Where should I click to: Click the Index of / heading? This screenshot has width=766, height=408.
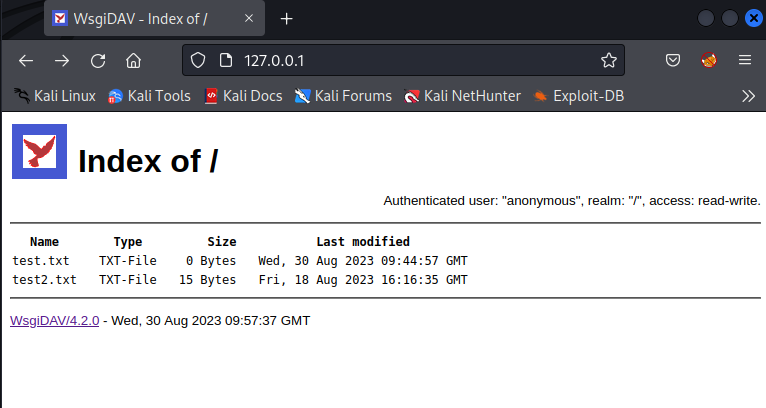click(x=148, y=161)
